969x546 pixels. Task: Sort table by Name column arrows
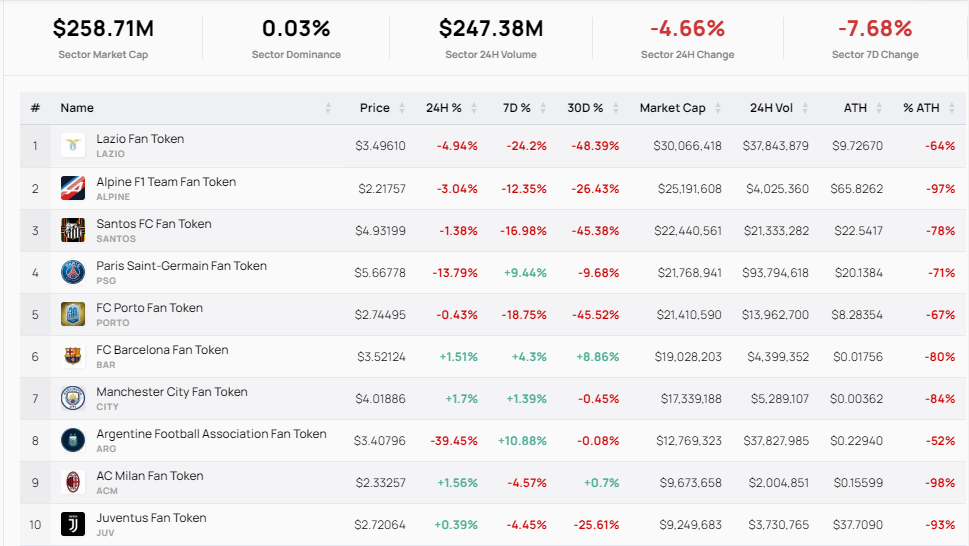[x=328, y=108]
